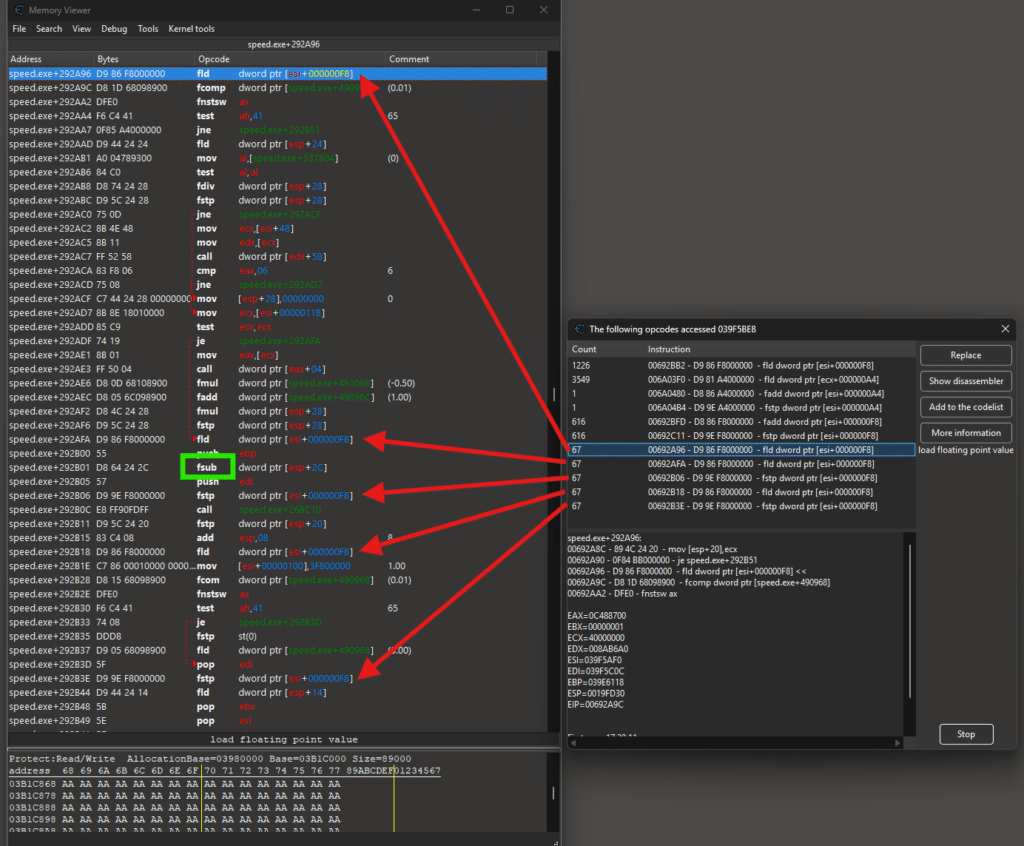Click the Replace button
The image size is (1024, 846).
[965, 355]
